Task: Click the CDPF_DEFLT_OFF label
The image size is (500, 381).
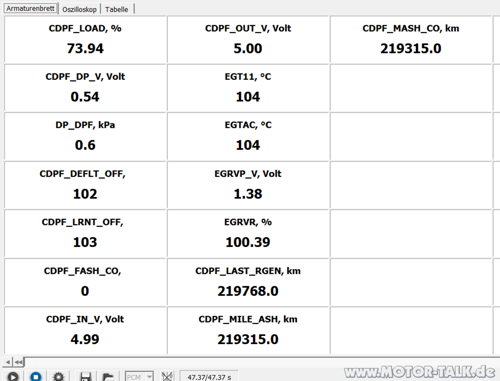Action: tap(82, 174)
